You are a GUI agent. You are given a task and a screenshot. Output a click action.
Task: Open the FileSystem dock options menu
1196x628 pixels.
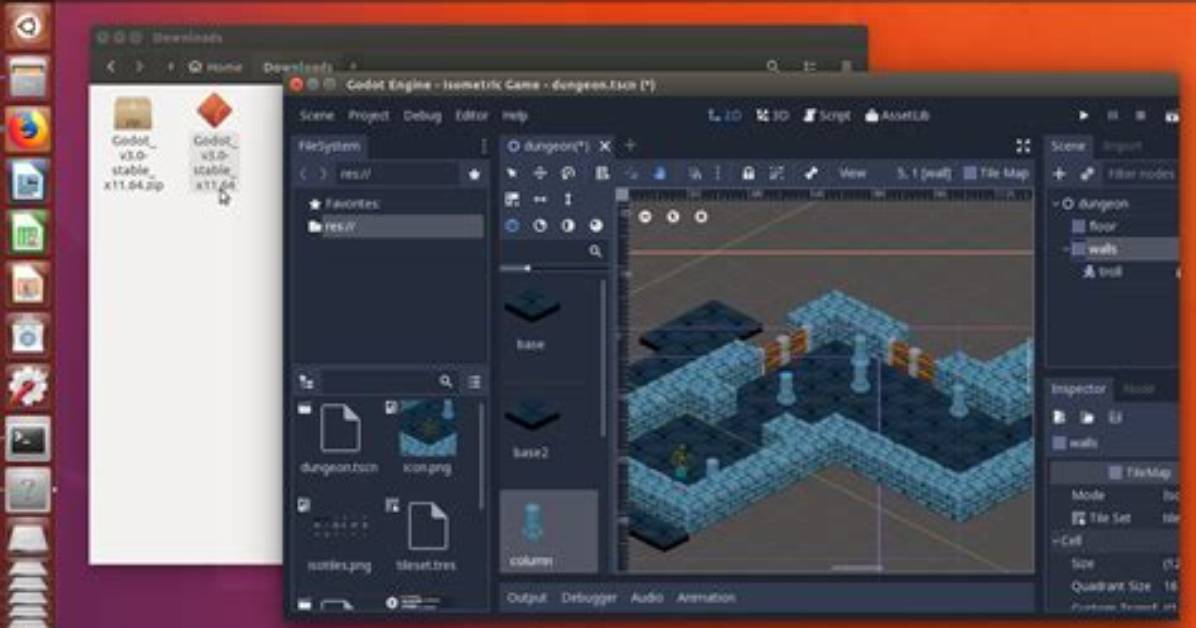(x=483, y=146)
